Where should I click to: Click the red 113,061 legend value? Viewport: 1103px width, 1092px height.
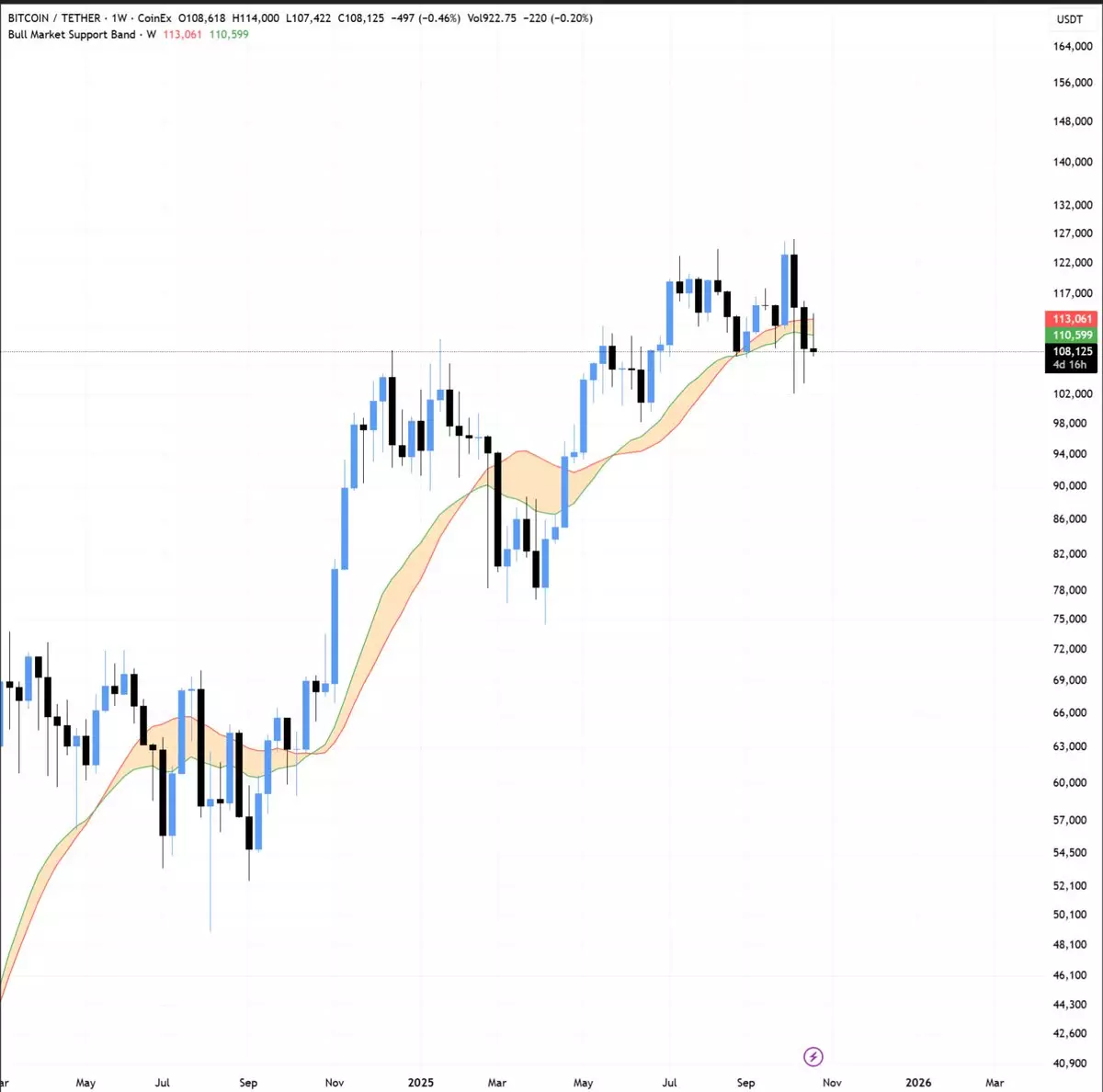click(x=182, y=35)
